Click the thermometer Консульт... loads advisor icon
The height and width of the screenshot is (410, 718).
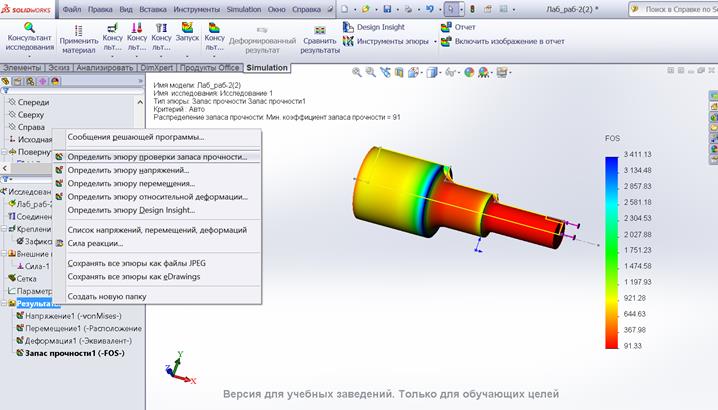136,27
